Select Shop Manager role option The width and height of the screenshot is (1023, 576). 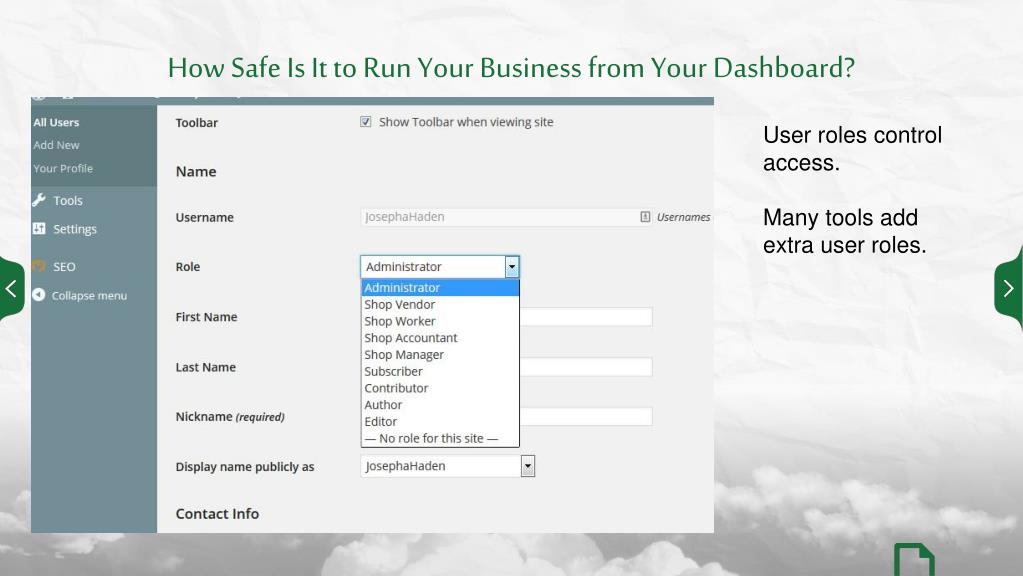[440, 355]
